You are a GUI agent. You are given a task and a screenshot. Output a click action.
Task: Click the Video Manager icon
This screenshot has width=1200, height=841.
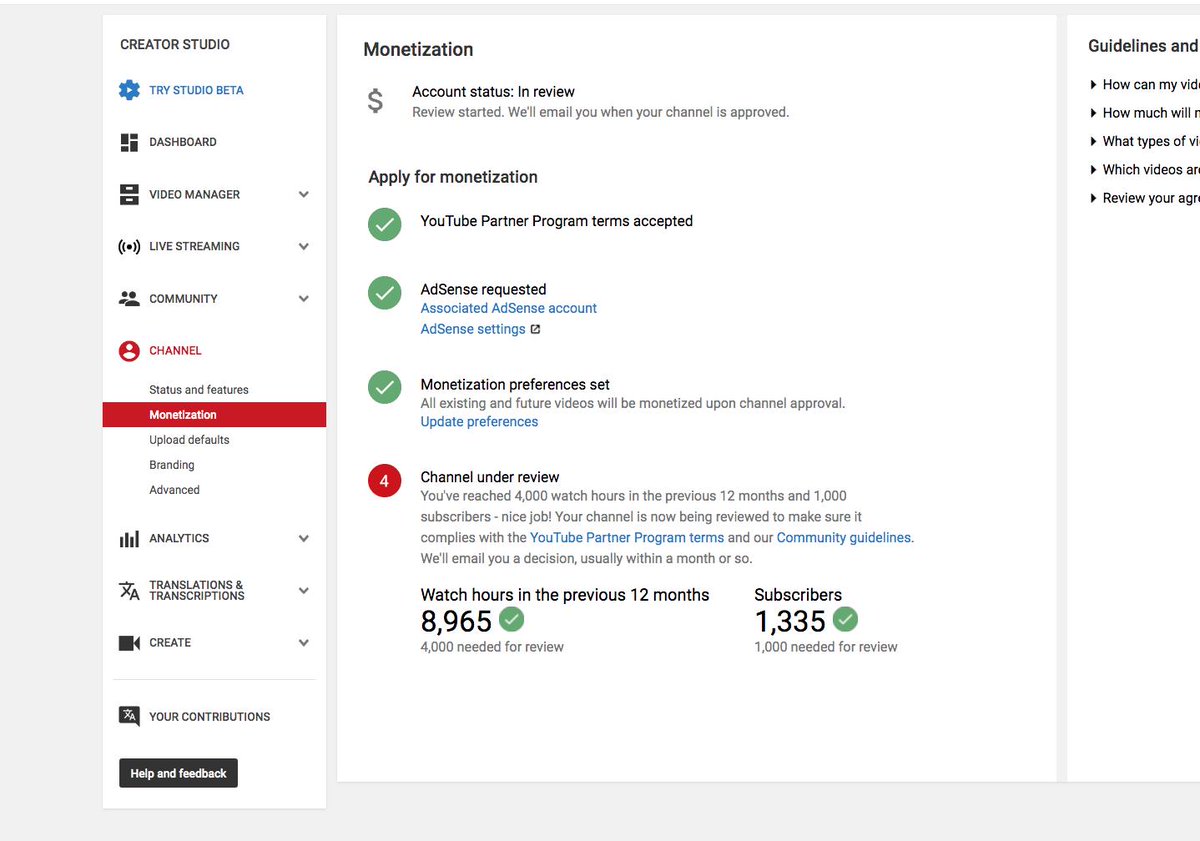(x=129, y=194)
